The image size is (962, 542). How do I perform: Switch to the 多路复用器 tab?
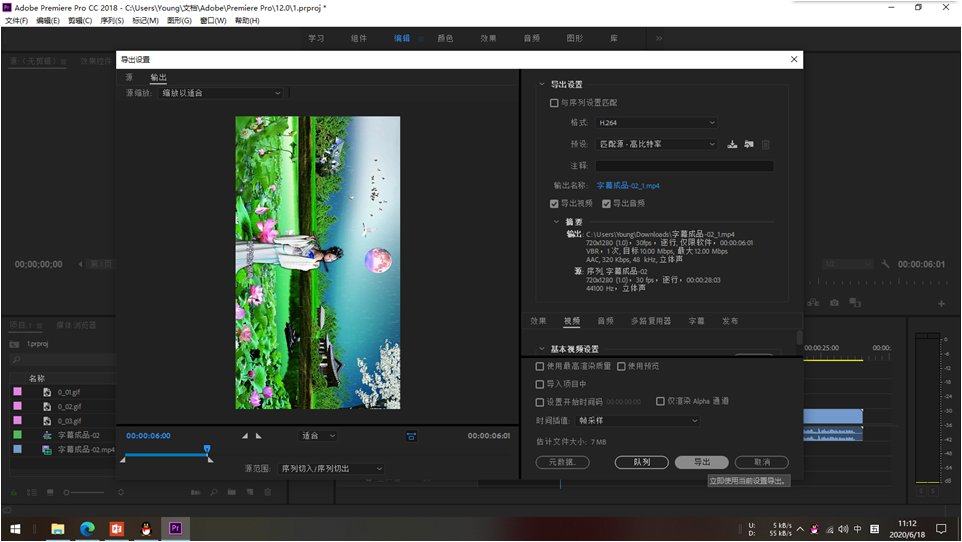[x=650, y=321]
